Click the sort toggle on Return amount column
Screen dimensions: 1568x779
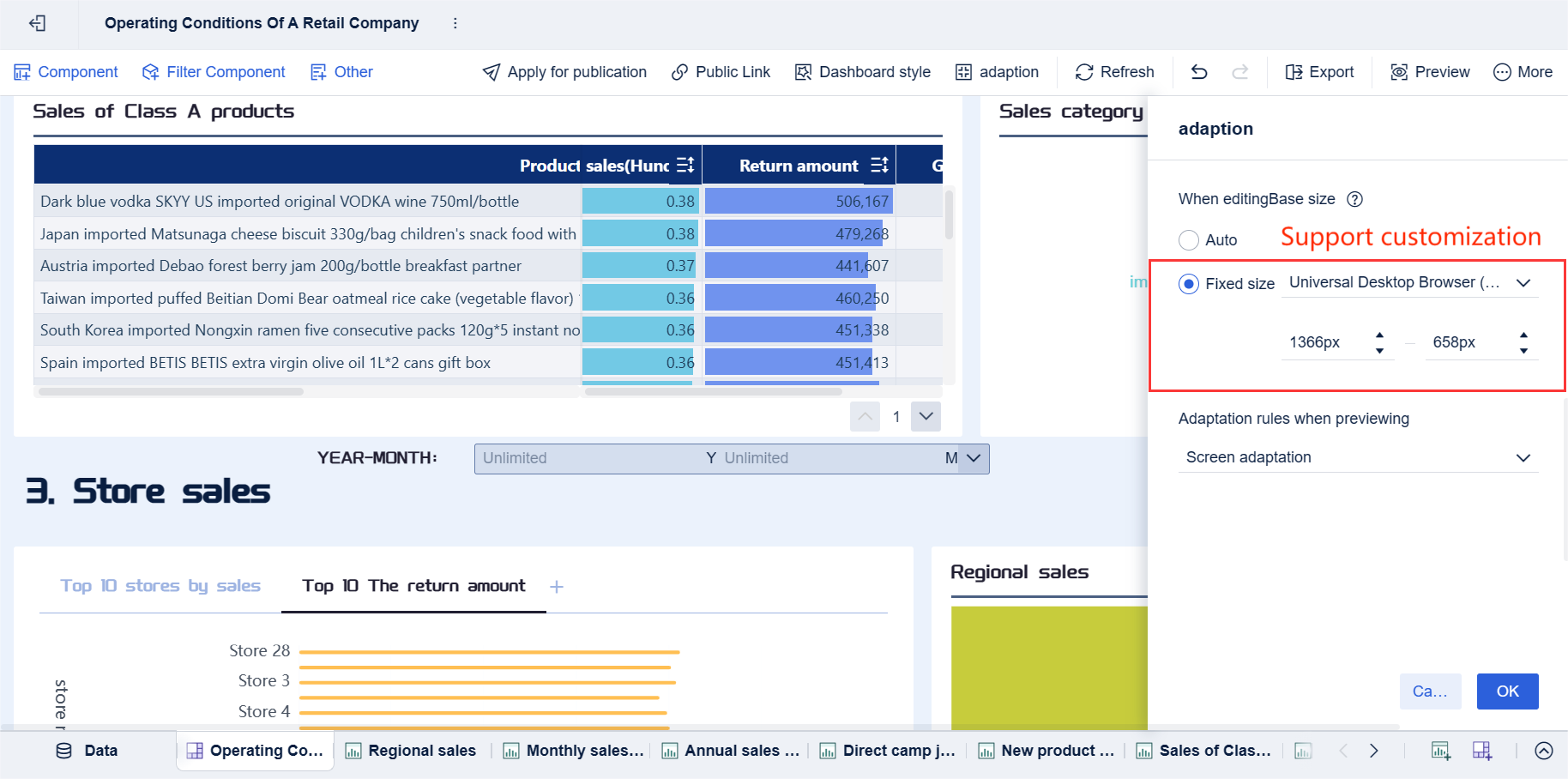(x=877, y=164)
